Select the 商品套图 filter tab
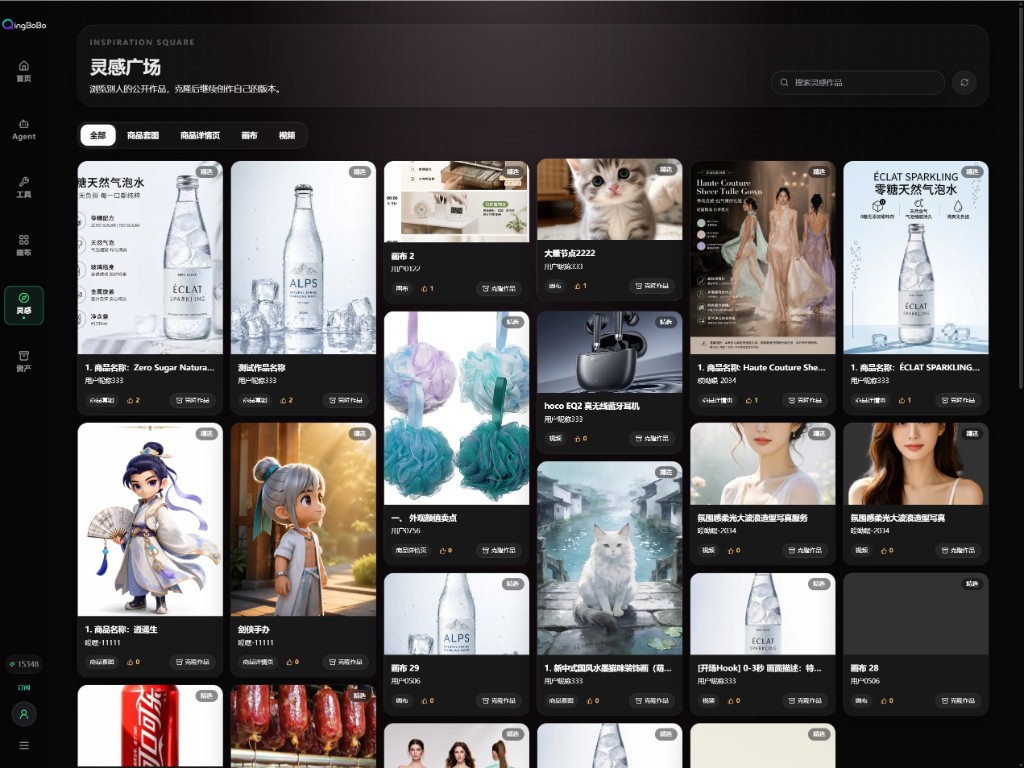 pos(143,135)
